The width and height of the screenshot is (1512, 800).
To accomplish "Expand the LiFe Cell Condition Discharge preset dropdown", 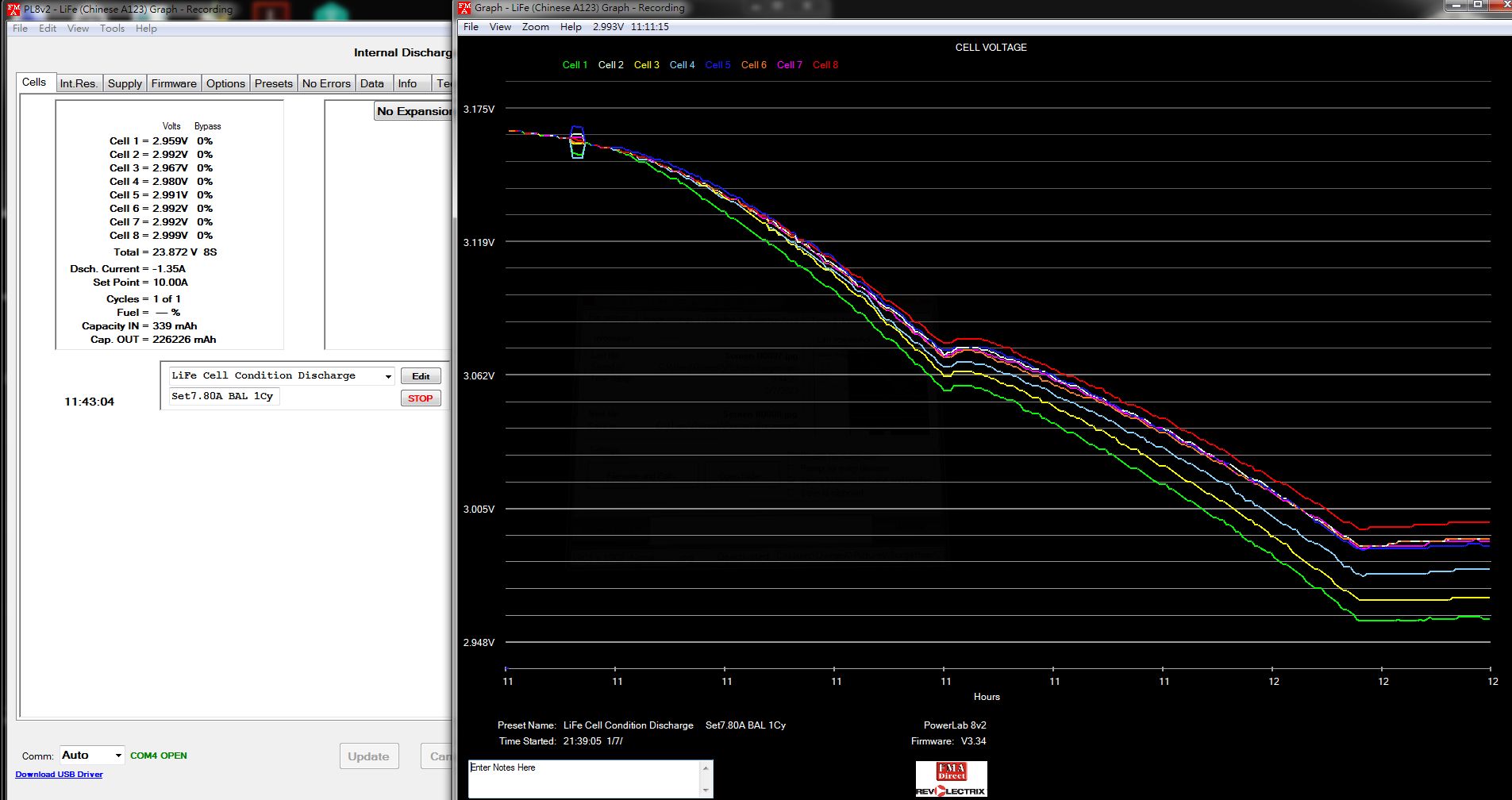I will pyautogui.click(x=388, y=376).
